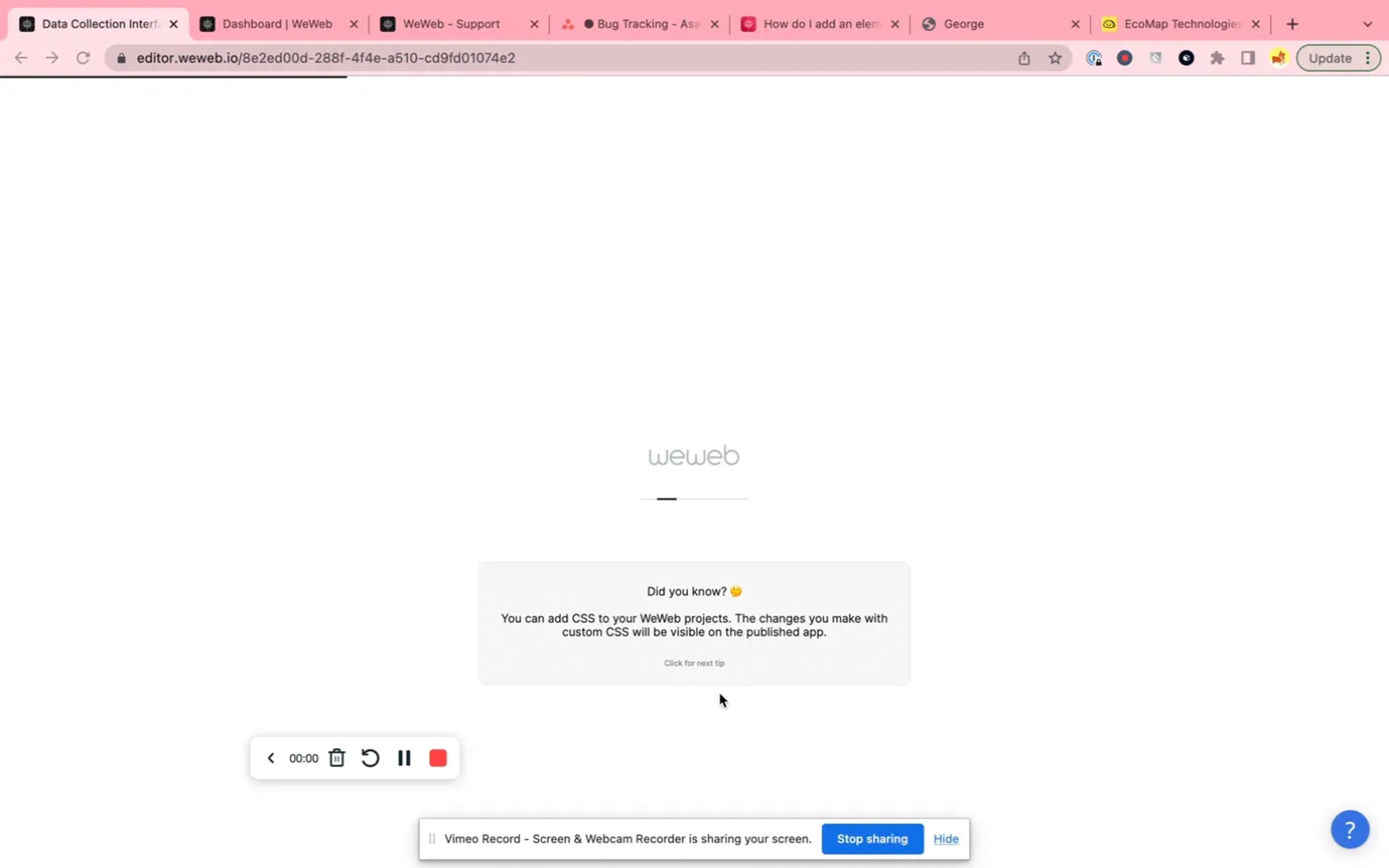Close the Data Collection Interface tab

point(173,24)
